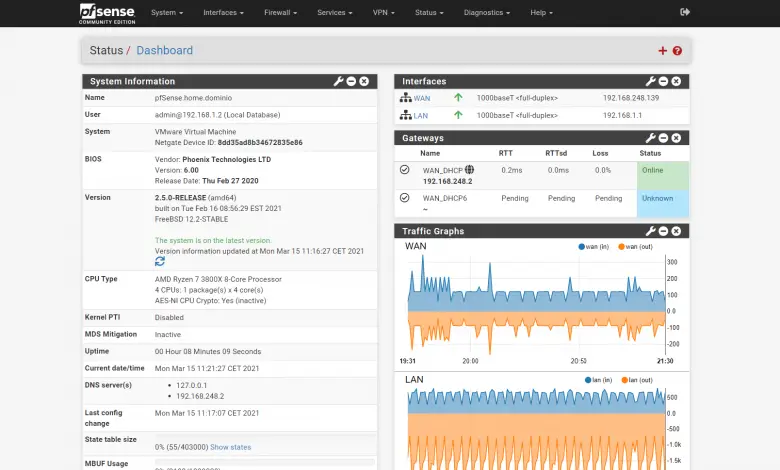The width and height of the screenshot is (780, 470).
Task: Collapse the Interfaces widget
Action: [x=664, y=81]
